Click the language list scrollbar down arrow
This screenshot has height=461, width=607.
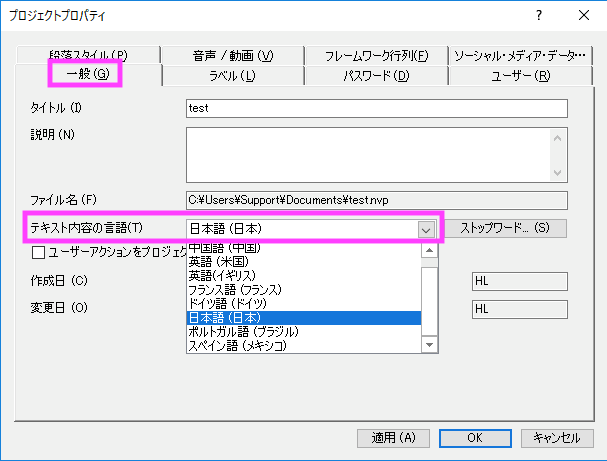pos(430,345)
